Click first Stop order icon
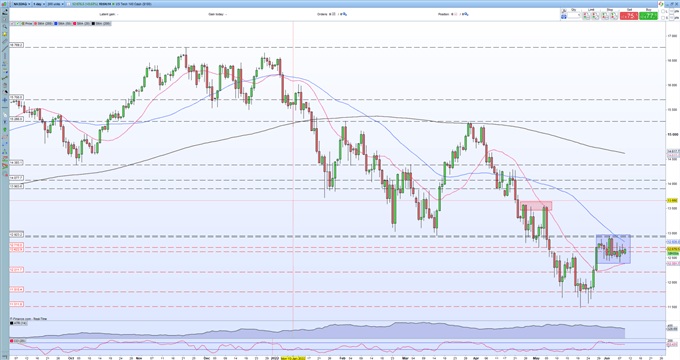 (x=605, y=16)
